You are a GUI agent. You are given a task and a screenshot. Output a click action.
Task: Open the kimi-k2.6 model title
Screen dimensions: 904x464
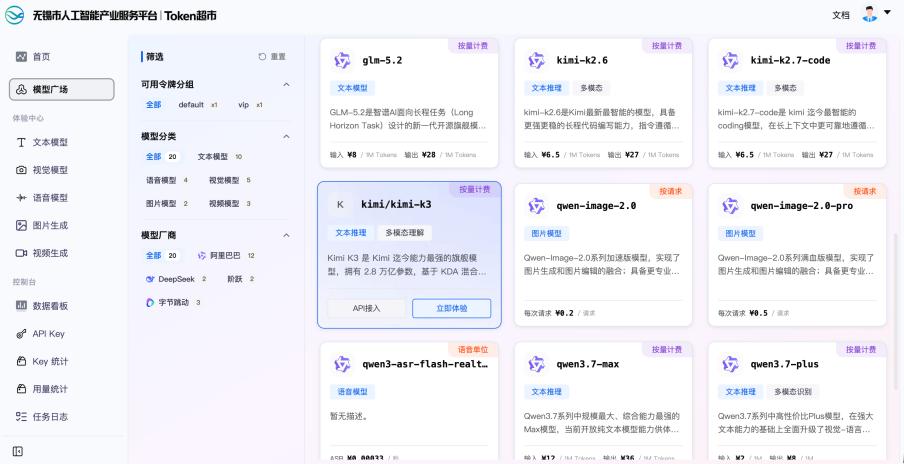582,60
